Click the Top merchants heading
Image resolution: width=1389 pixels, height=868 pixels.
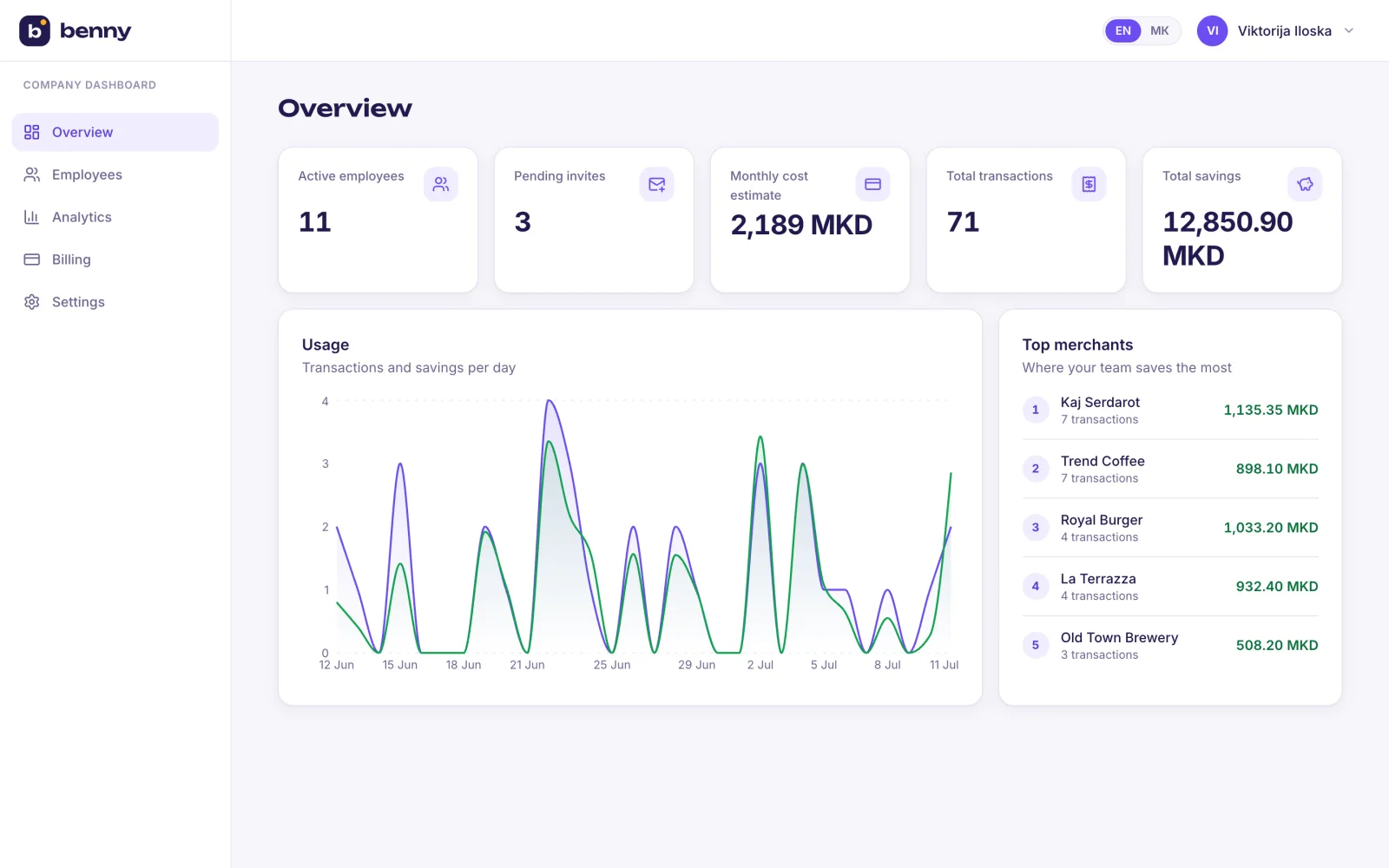point(1077,345)
